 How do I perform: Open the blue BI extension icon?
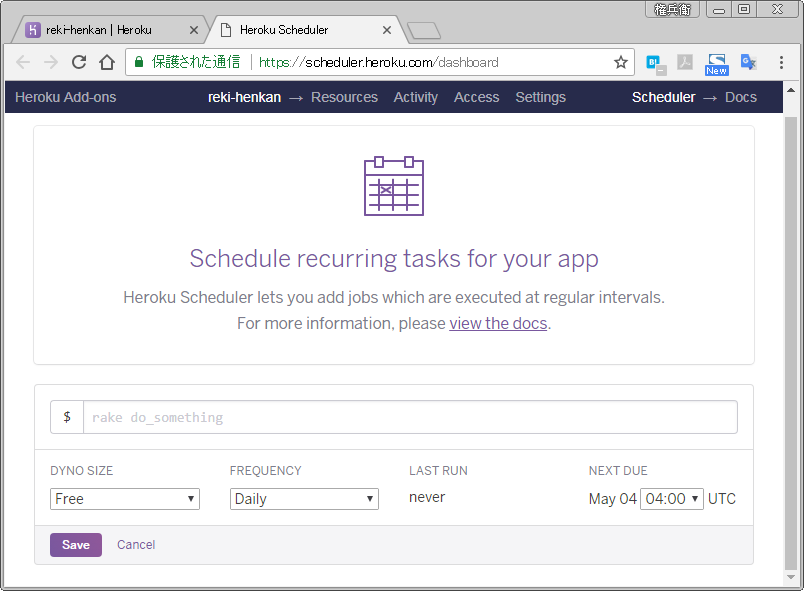(x=655, y=64)
